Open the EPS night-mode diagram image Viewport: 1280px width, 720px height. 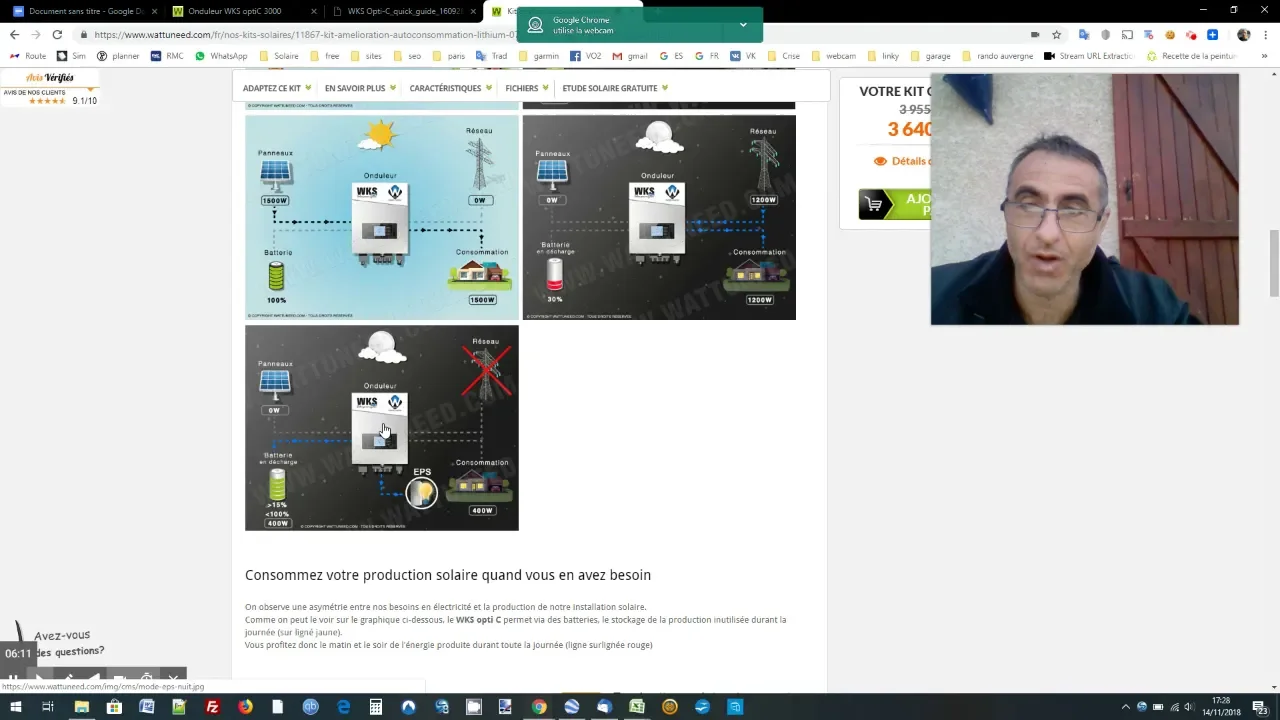click(x=382, y=428)
